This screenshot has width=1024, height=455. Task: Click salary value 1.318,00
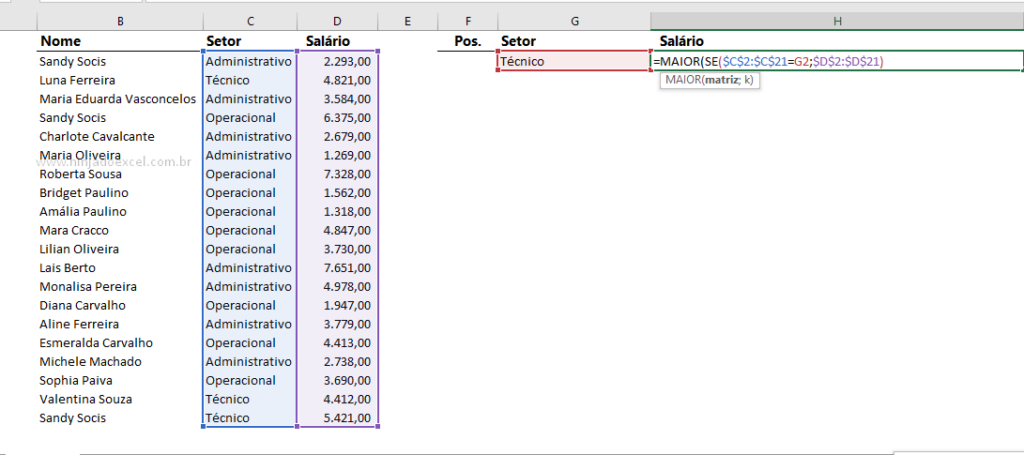[x=347, y=212]
